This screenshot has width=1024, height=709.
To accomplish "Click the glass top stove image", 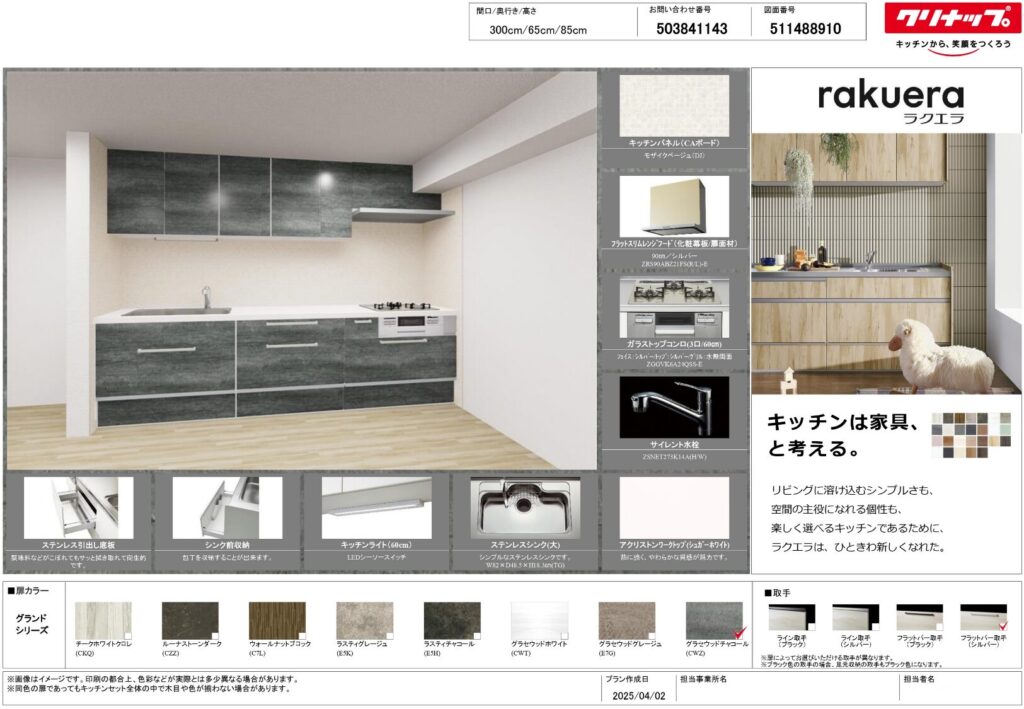I will [x=673, y=308].
